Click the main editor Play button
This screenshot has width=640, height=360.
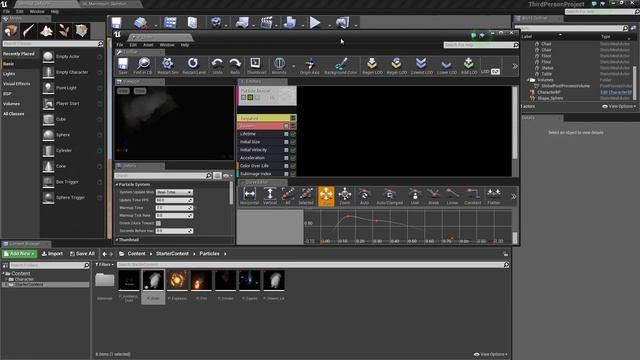[315, 22]
